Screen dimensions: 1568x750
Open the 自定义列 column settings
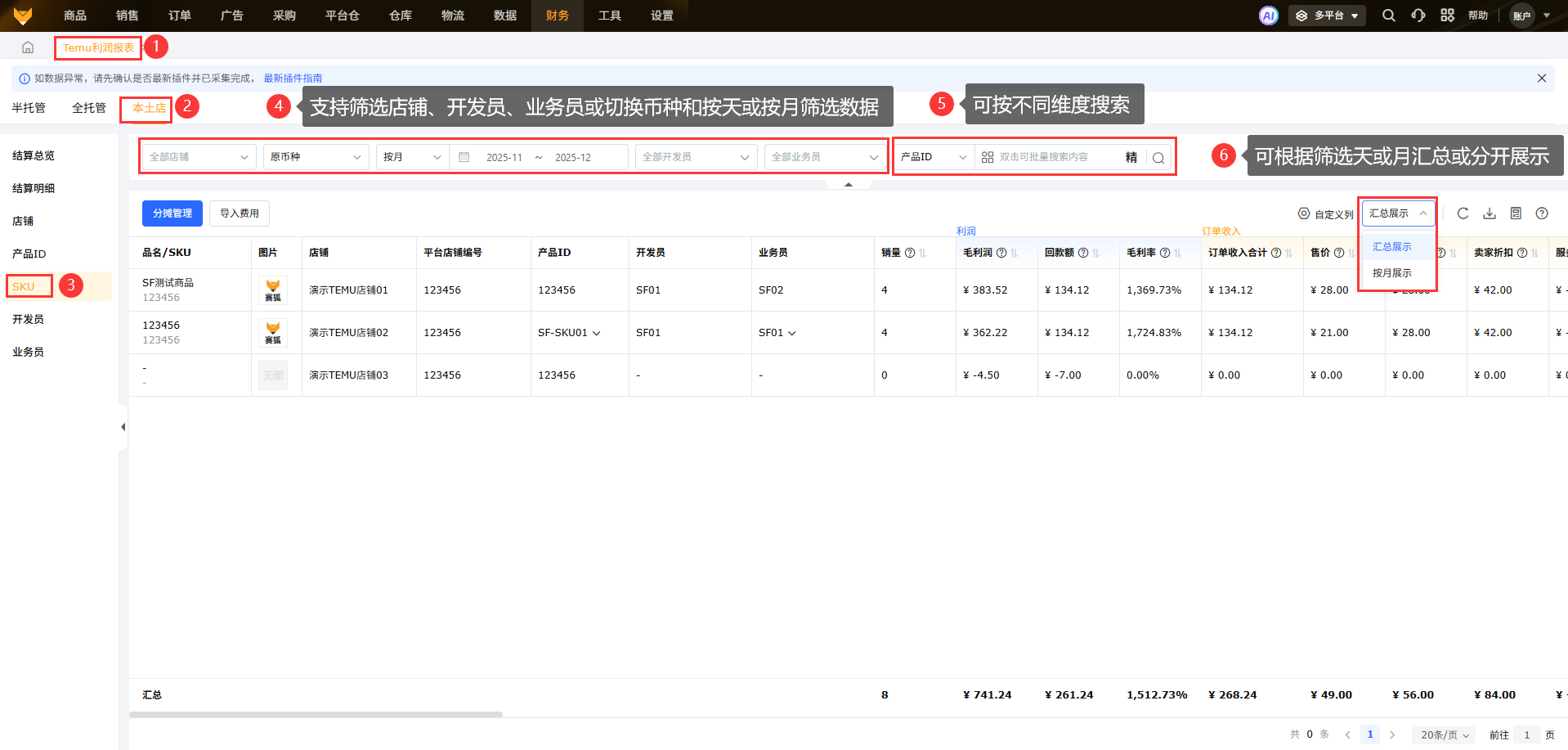click(x=1326, y=214)
